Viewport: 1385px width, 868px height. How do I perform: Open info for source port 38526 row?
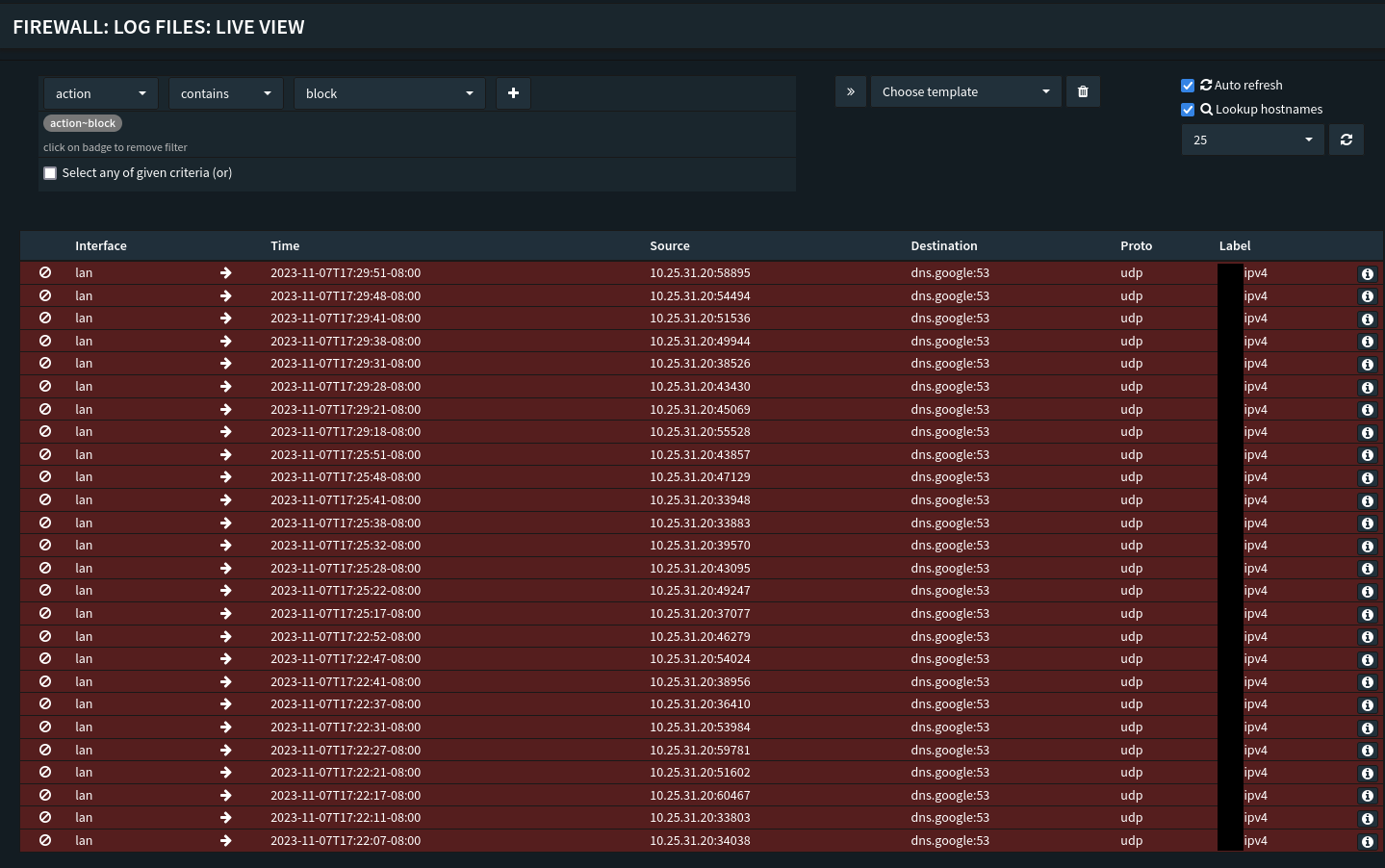pyautogui.click(x=1367, y=365)
